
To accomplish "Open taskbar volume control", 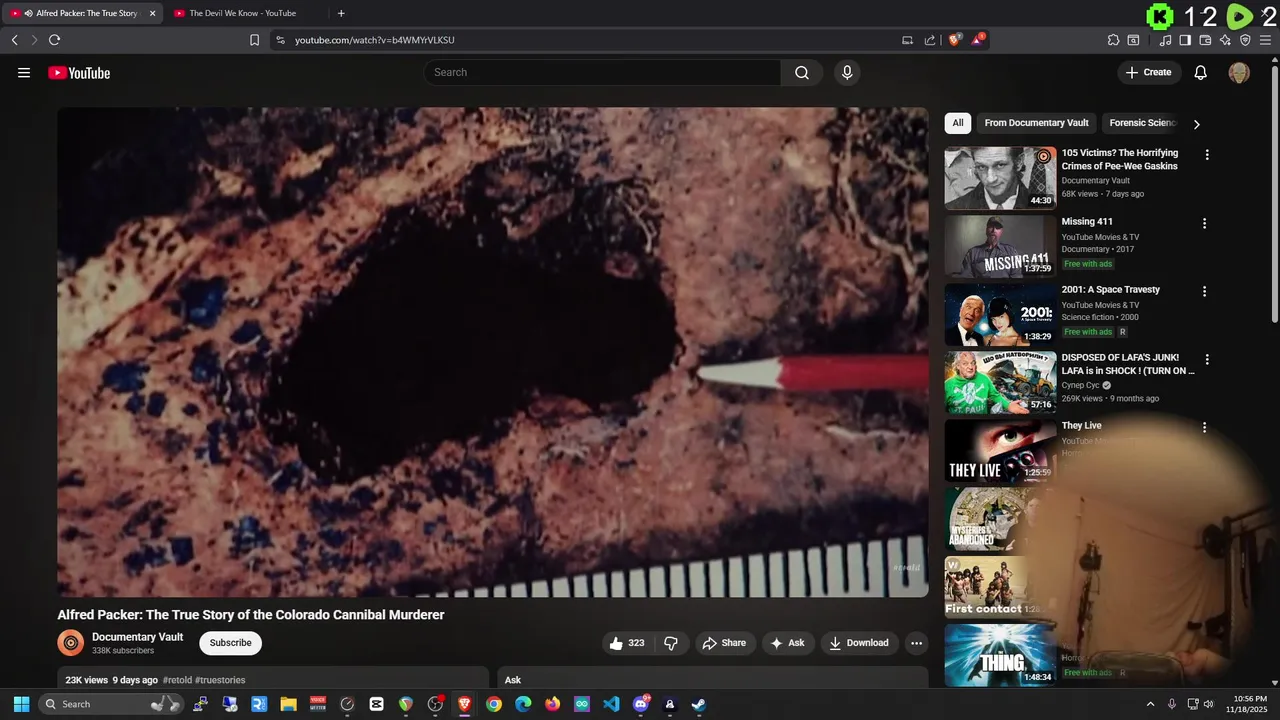I will coord(1209,704).
